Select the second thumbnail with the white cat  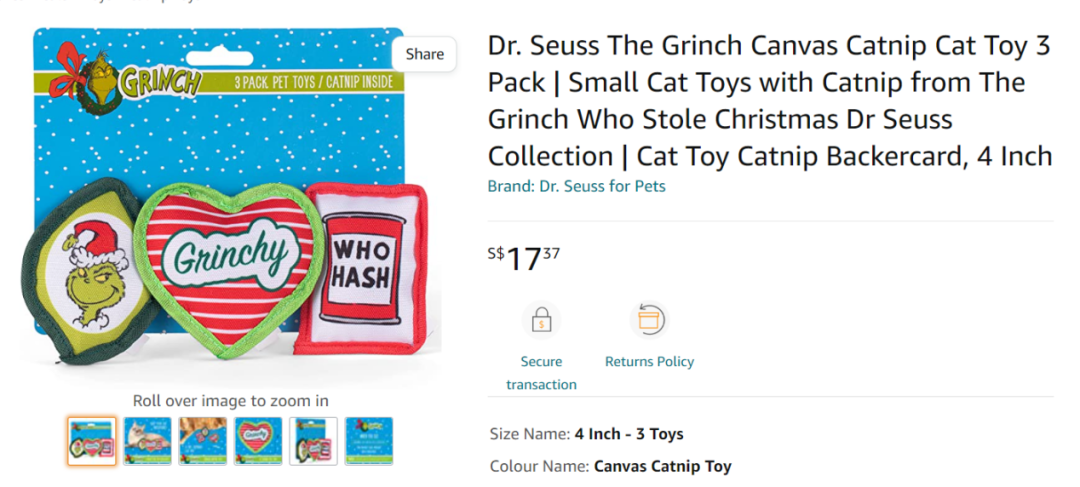148,441
